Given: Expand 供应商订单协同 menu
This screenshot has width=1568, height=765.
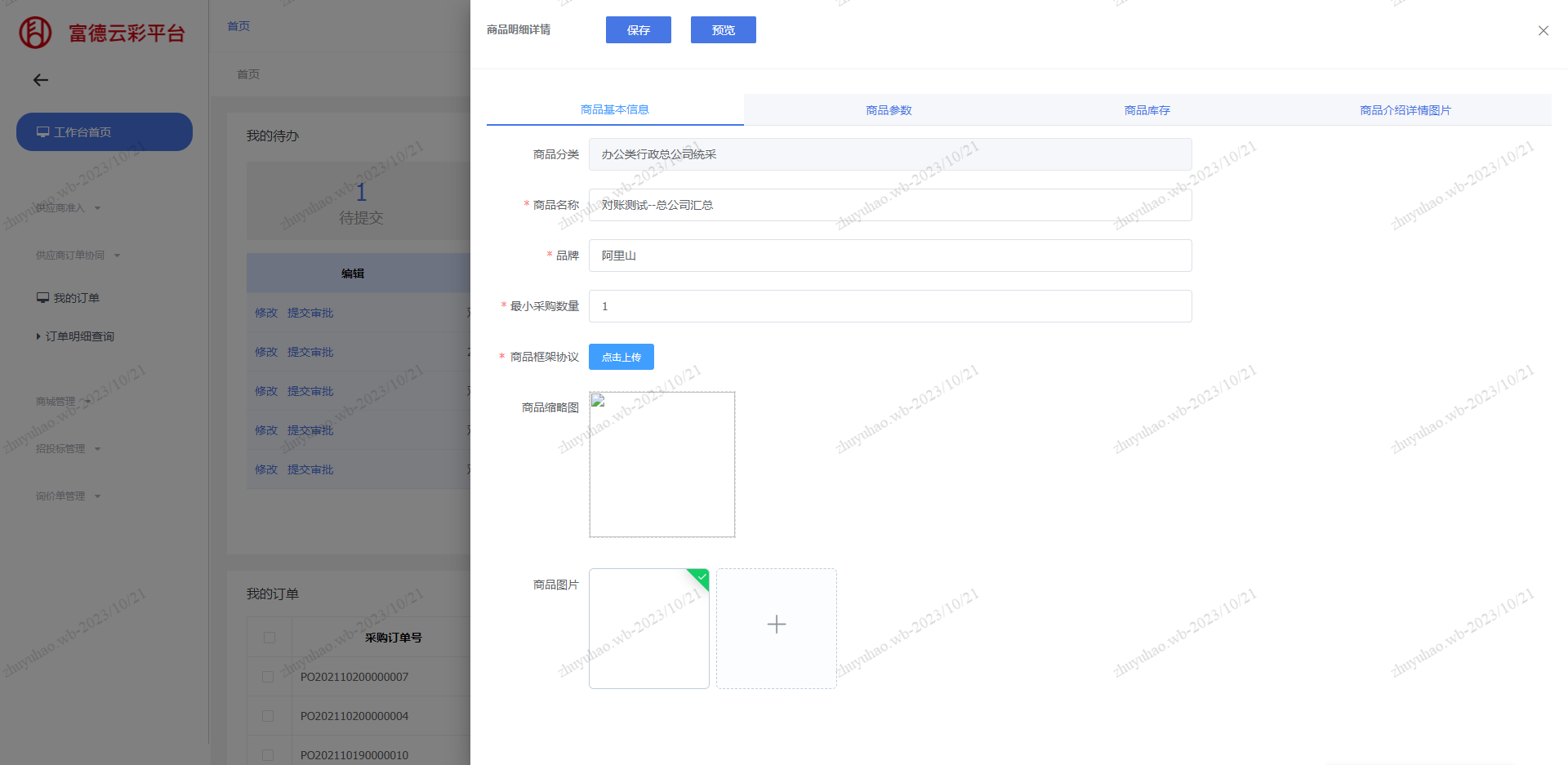Looking at the screenshot, I should 78,256.
